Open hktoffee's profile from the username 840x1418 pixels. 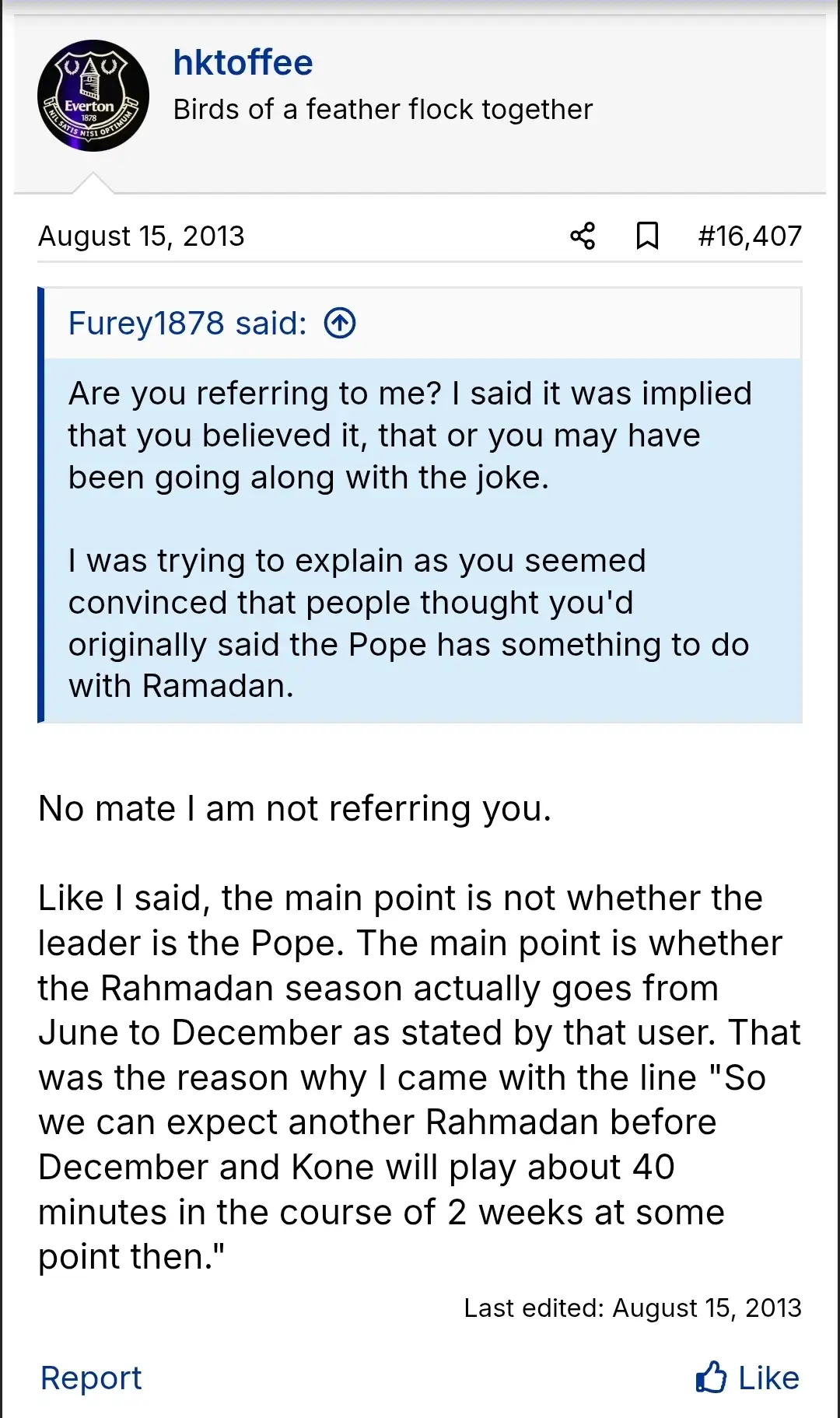243,63
